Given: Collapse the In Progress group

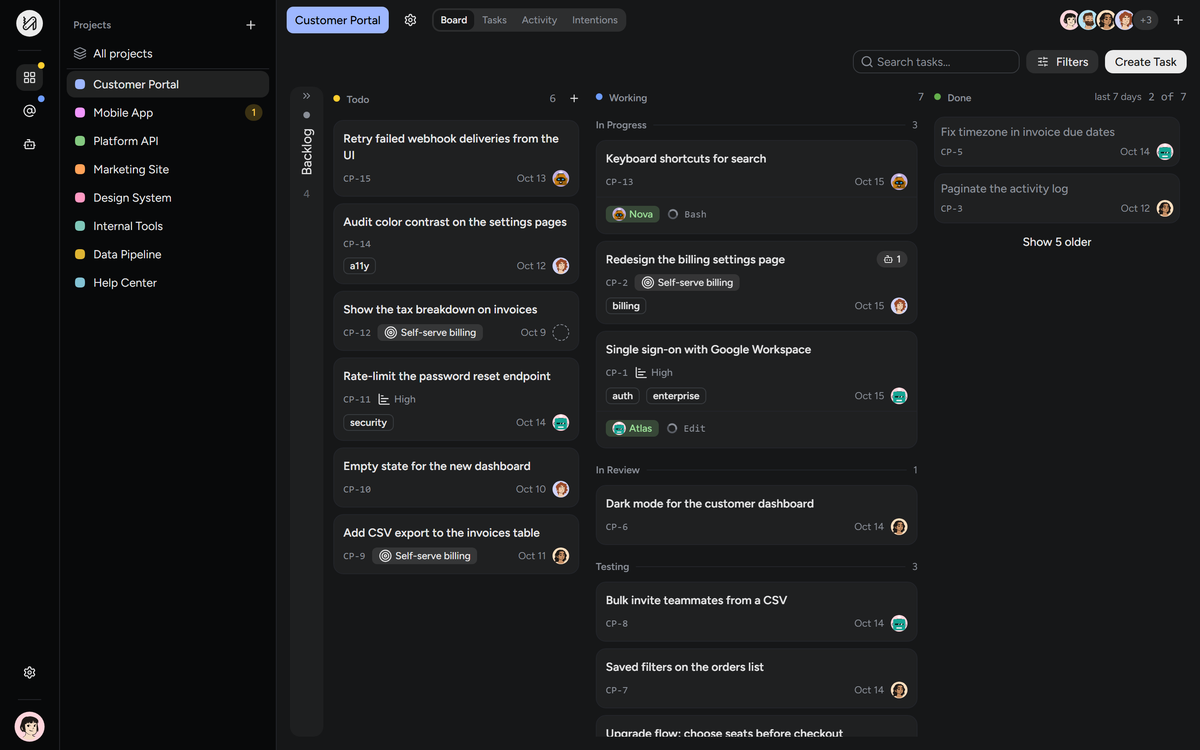Looking at the screenshot, I should [x=621, y=125].
